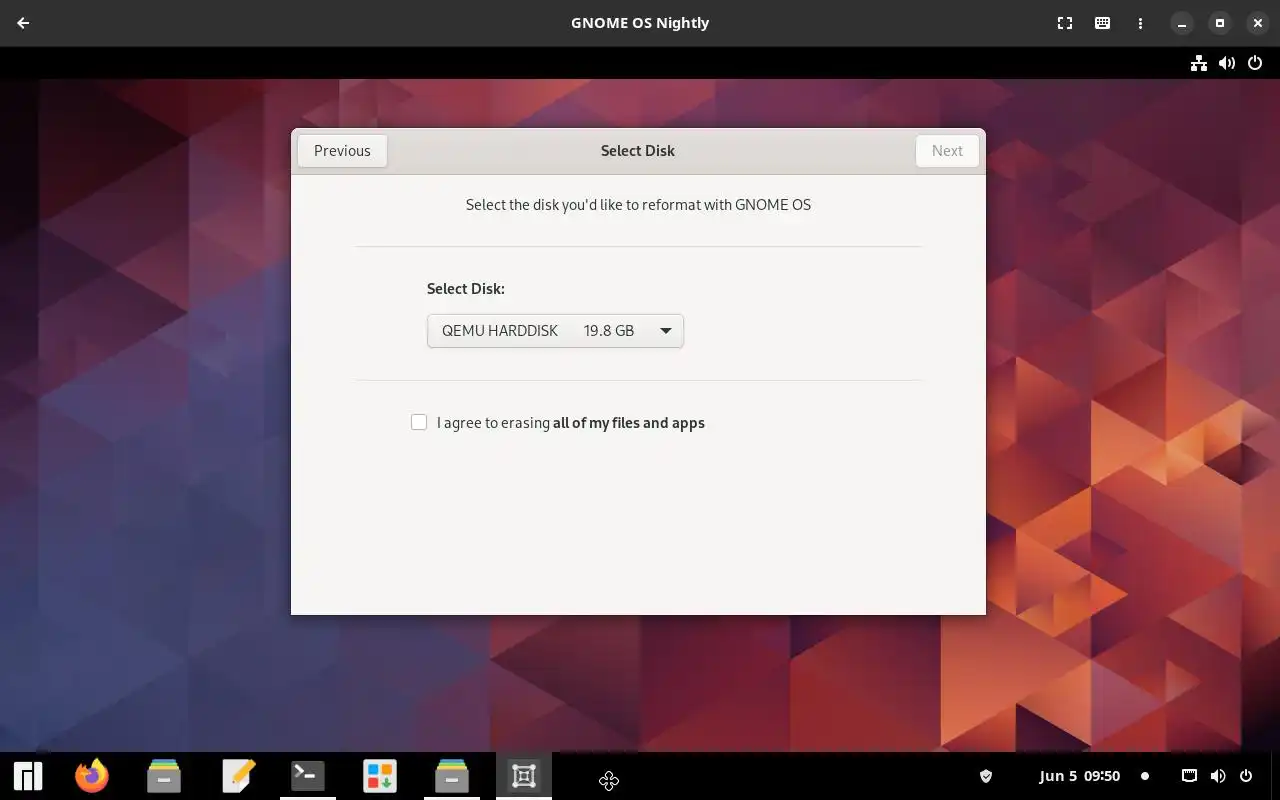Open the clock showing Jun 5 09:50
Viewport: 1280px width, 800px height.
1080,776
